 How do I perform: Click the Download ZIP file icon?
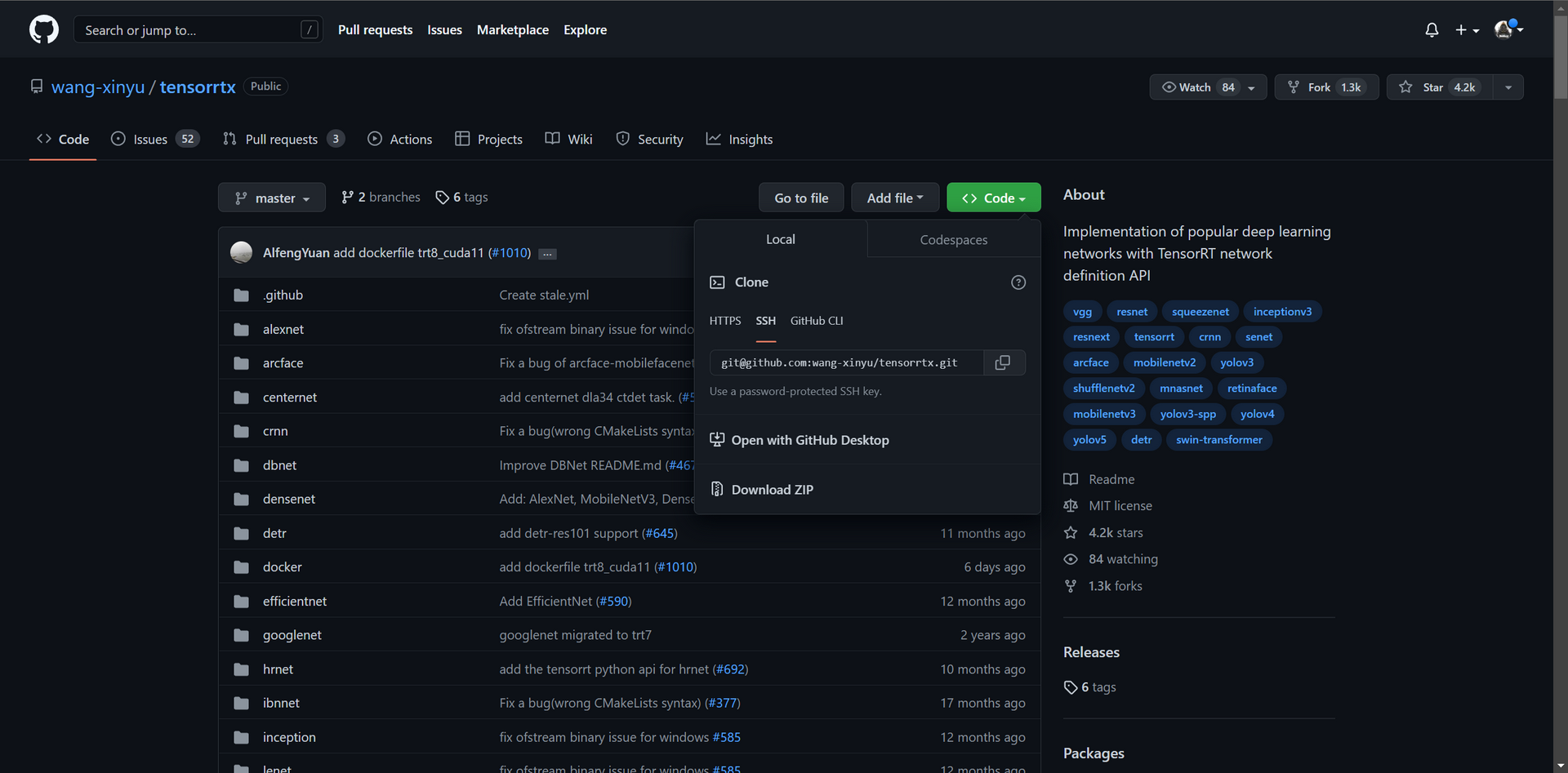point(717,489)
